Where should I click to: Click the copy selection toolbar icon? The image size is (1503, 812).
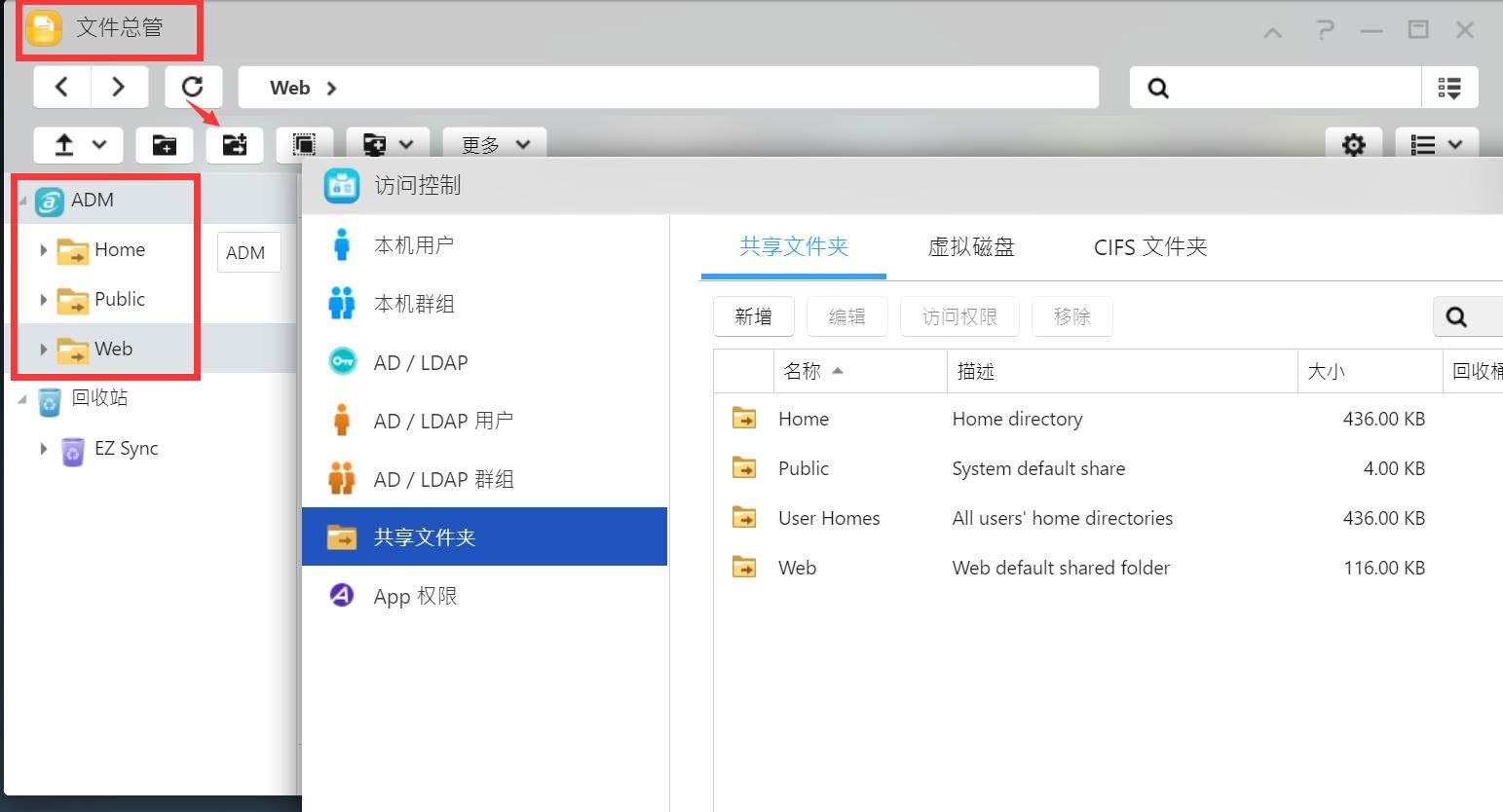coord(304,144)
